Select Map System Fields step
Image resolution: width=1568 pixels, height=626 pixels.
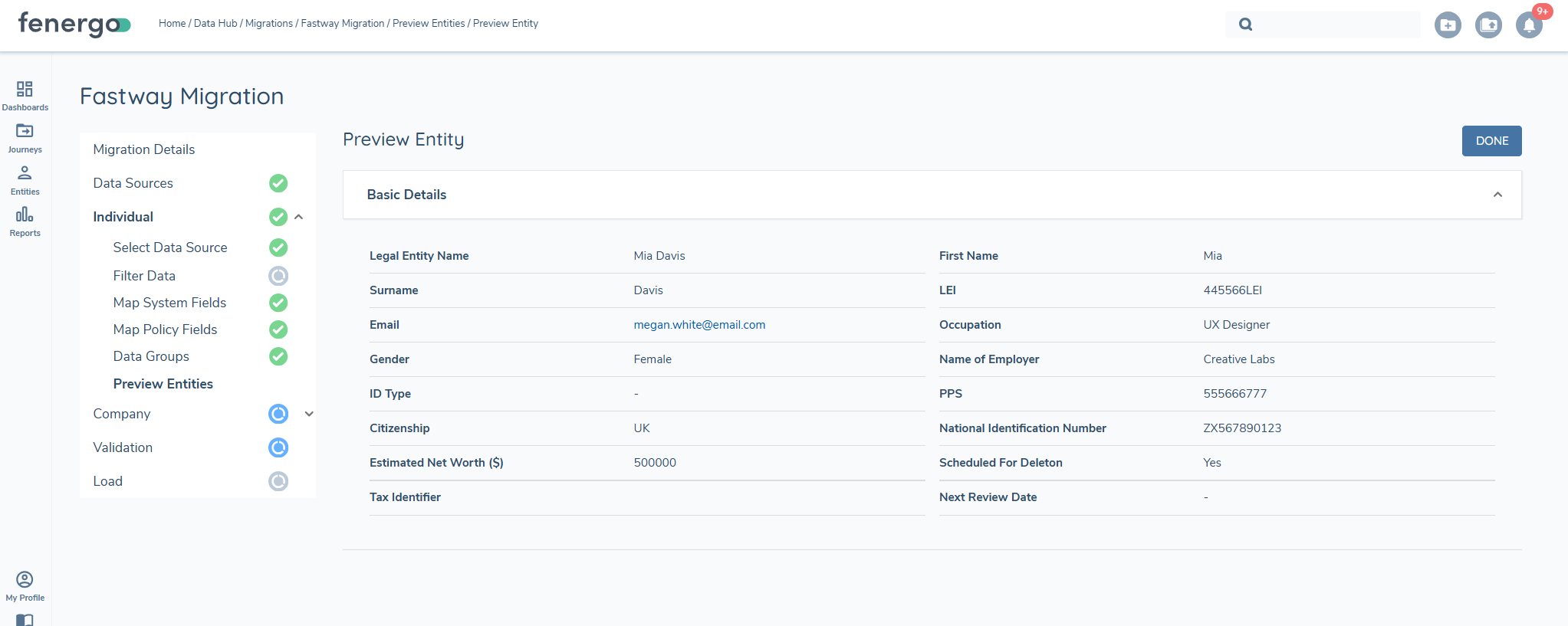pos(169,303)
